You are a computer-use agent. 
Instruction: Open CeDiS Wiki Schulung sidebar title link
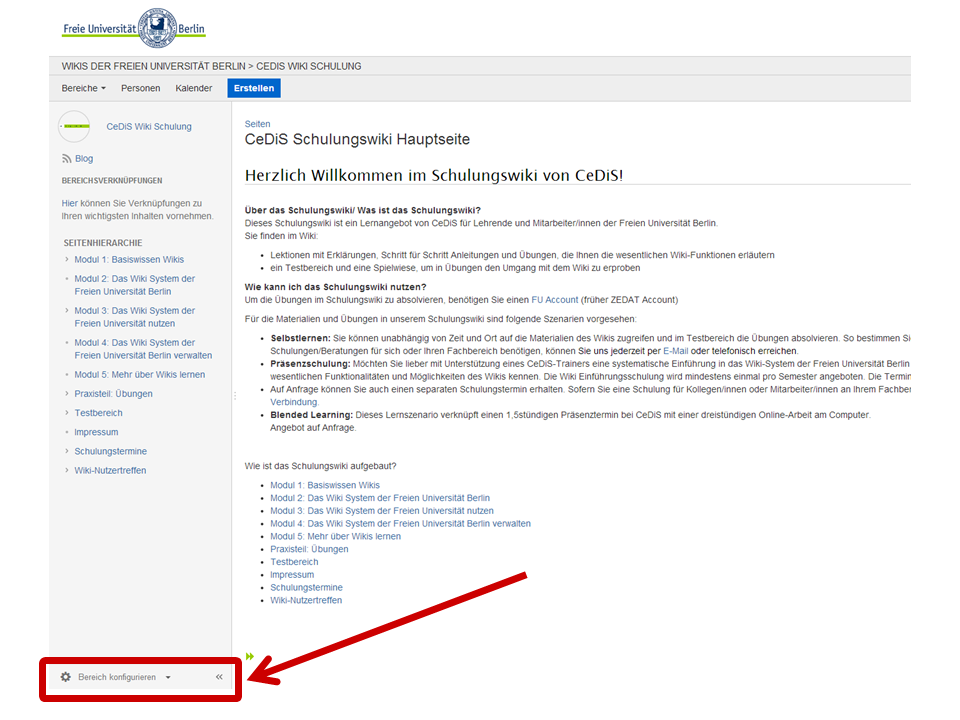pyautogui.click(x=149, y=126)
